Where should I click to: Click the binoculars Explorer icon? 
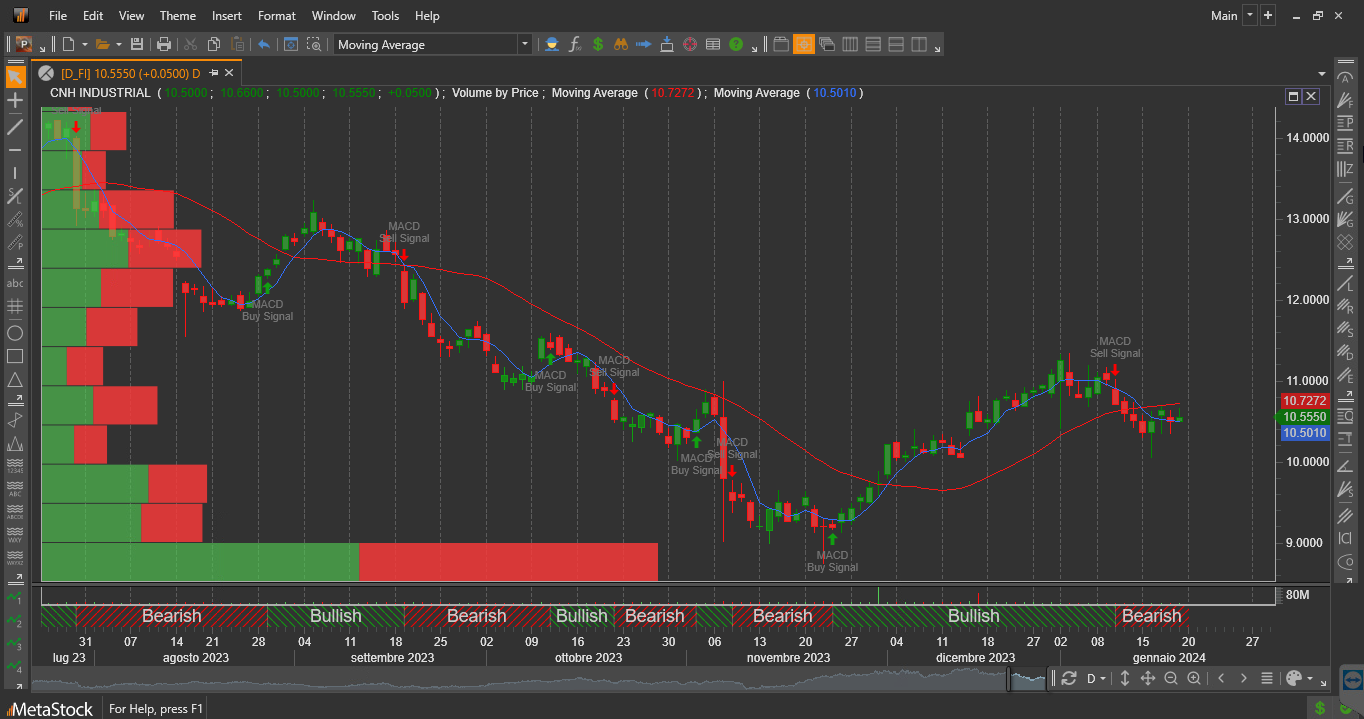(x=621, y=44)
